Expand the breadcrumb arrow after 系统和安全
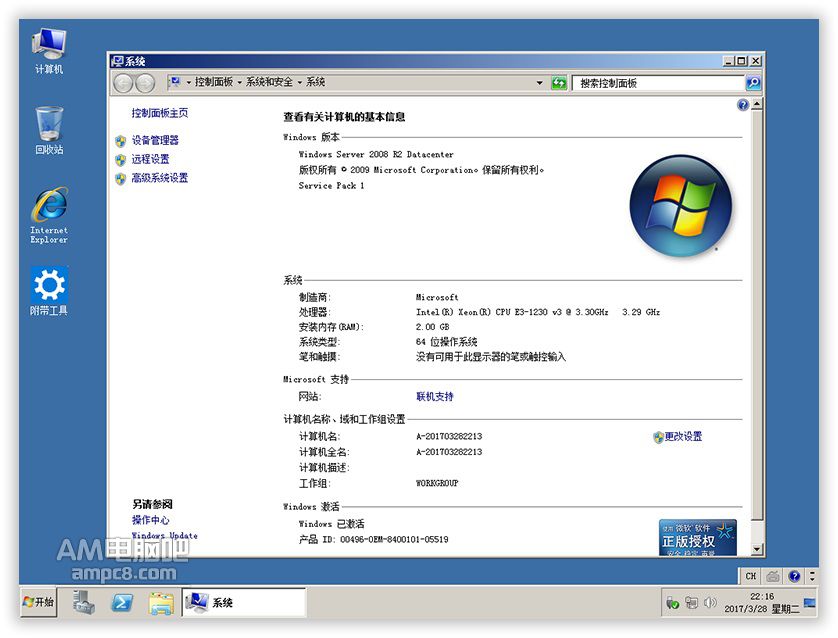 pyautogui.click(x=300, y=82)
